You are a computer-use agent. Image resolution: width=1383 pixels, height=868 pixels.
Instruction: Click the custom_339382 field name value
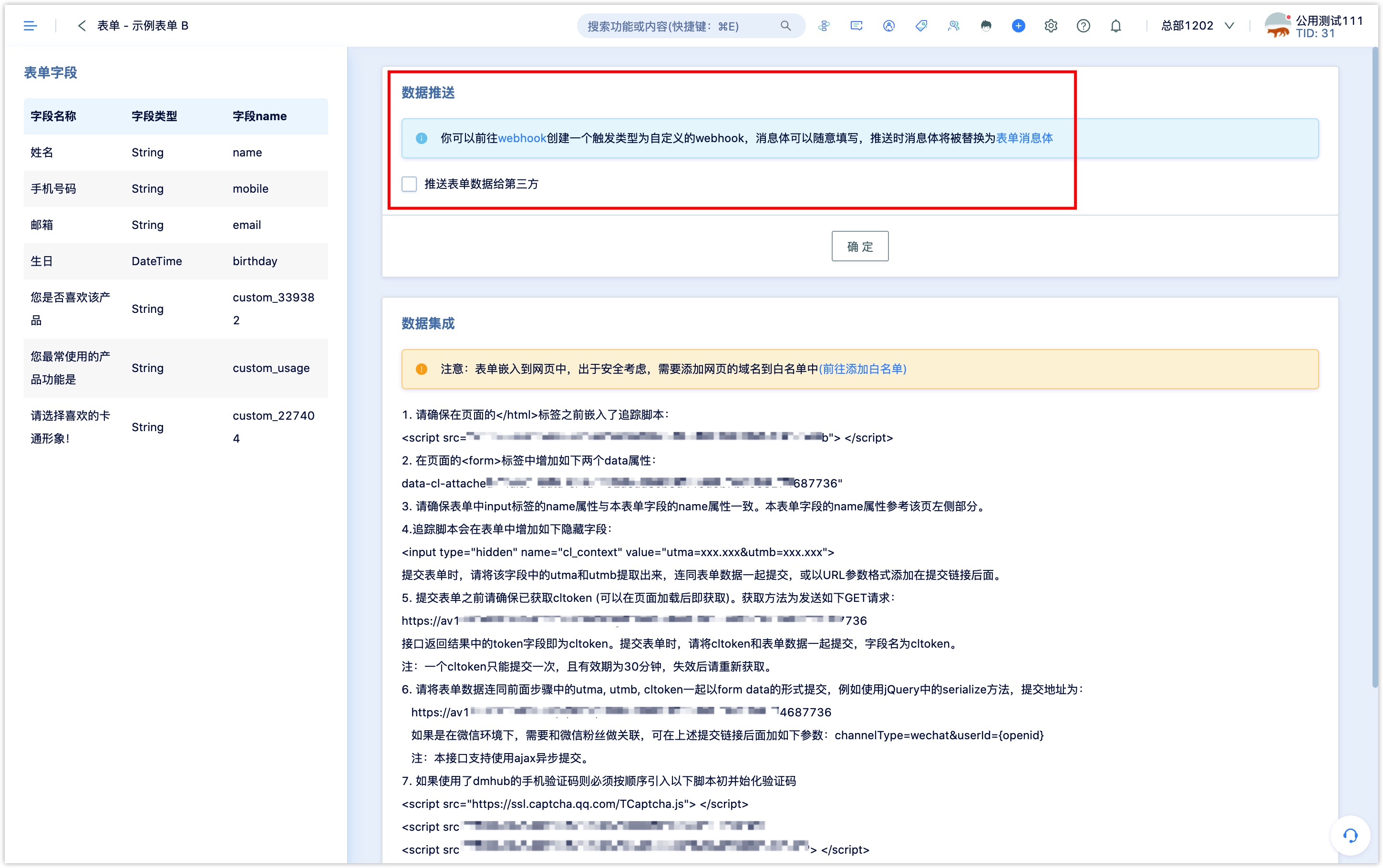(274, 309)
